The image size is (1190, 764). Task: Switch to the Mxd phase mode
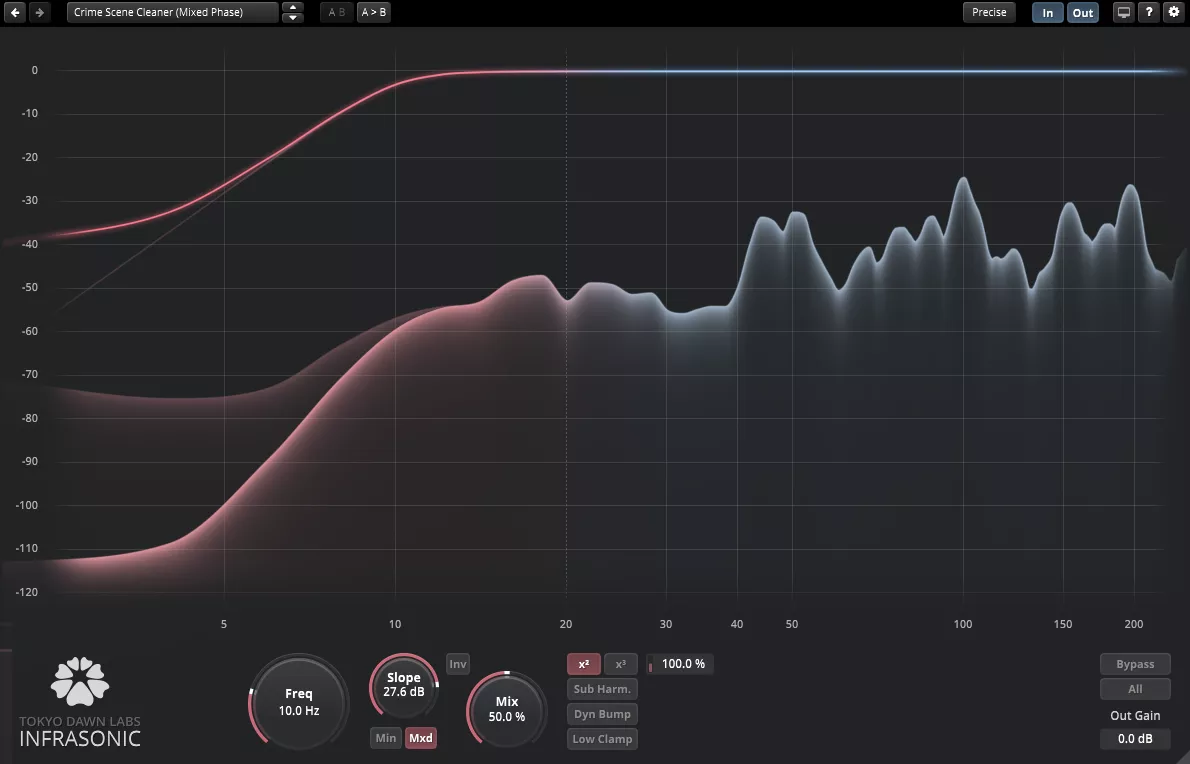421,738
